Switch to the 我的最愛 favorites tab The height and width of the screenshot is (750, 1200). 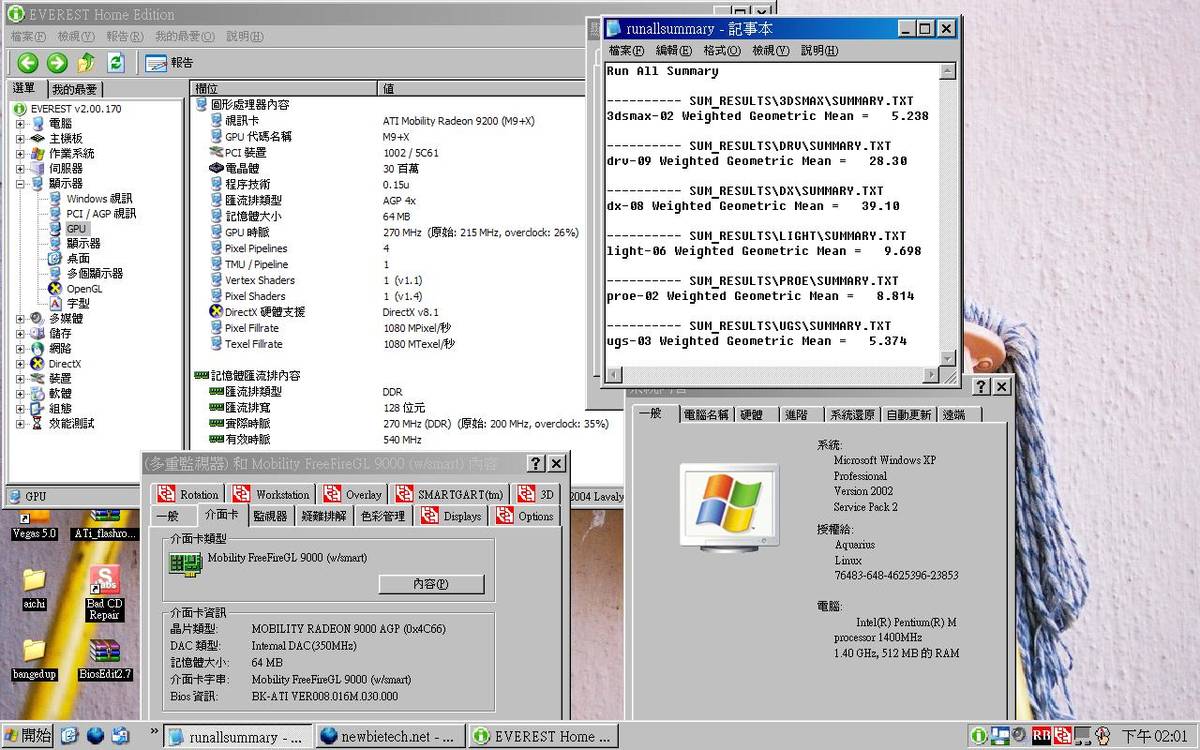[74, 89]
